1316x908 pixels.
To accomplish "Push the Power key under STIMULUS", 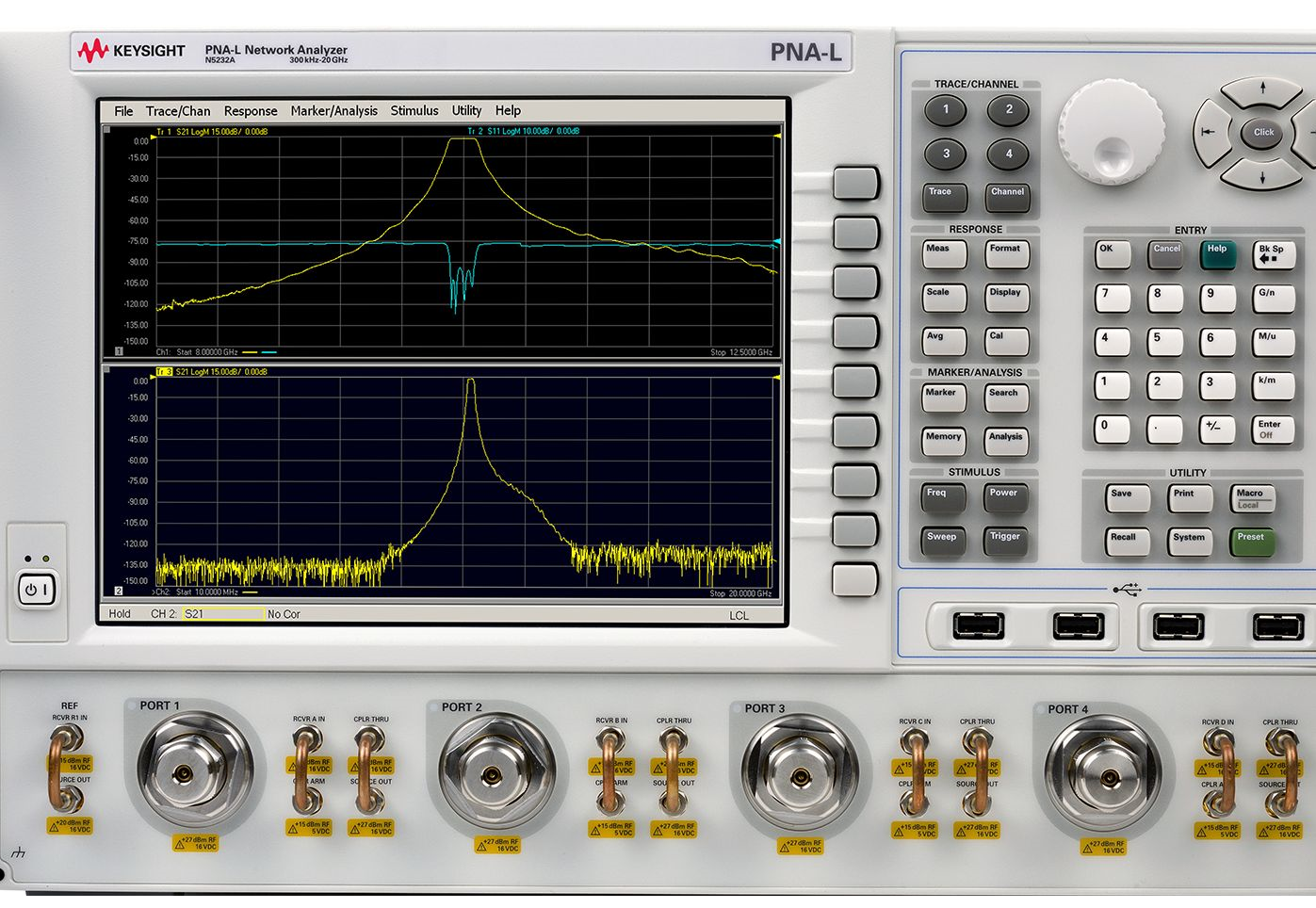I will (x=1007, y=497).
